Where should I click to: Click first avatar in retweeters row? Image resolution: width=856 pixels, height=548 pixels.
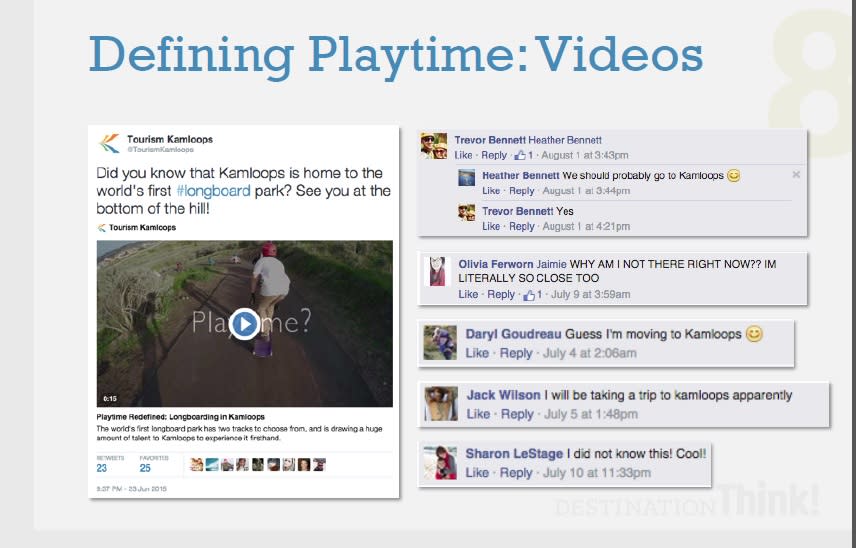(197, 464)
